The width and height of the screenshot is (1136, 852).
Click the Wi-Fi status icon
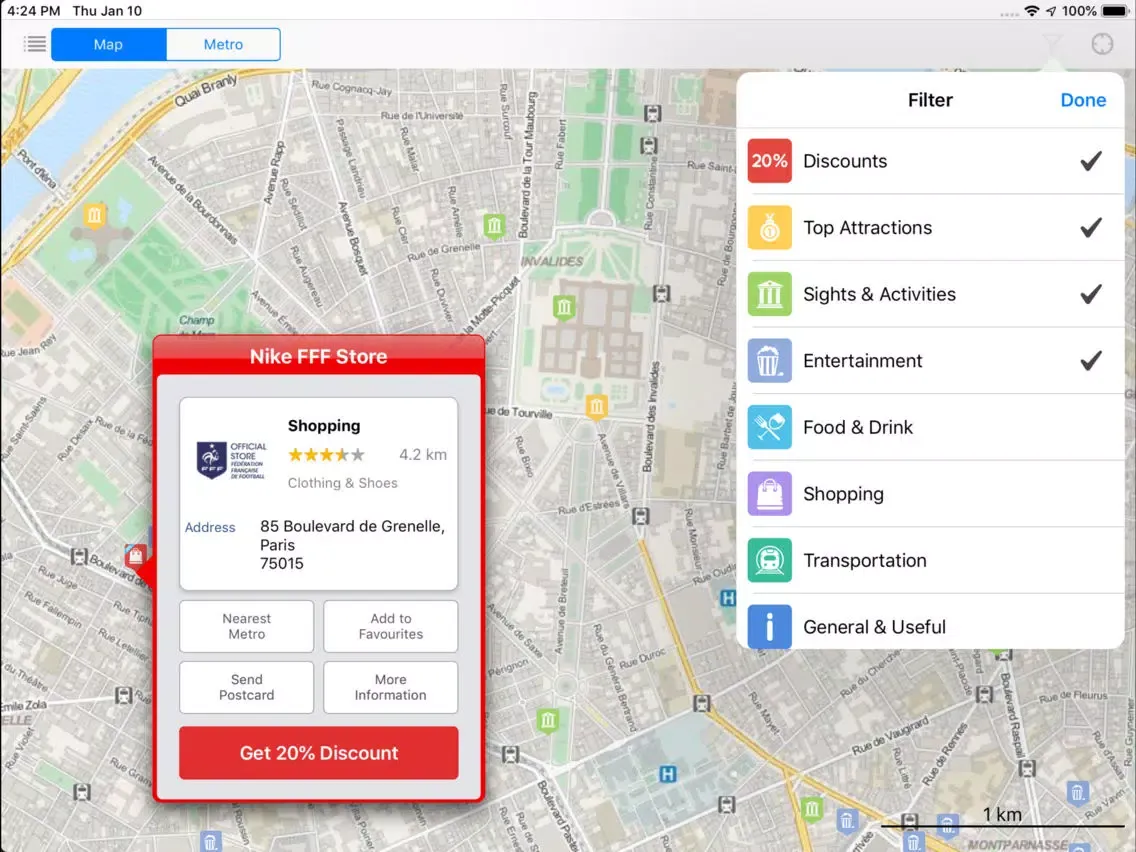tap(1032, 11)
